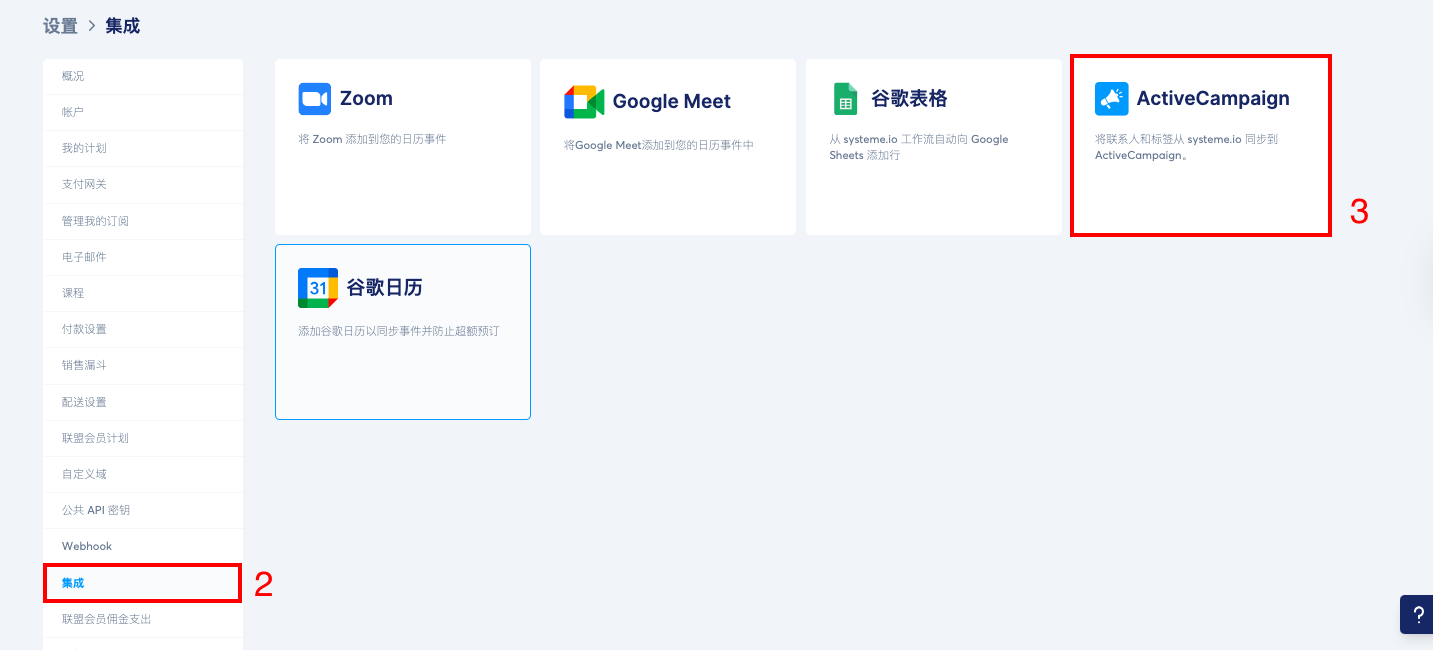Open the Zoom card title

coord(366,99)
